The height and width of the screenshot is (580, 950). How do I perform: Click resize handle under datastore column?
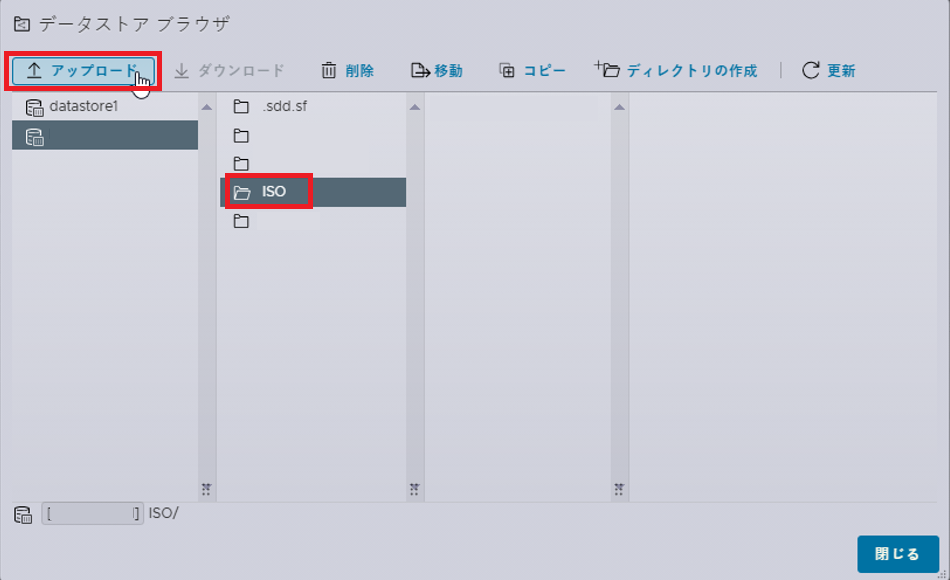[206, 489]
